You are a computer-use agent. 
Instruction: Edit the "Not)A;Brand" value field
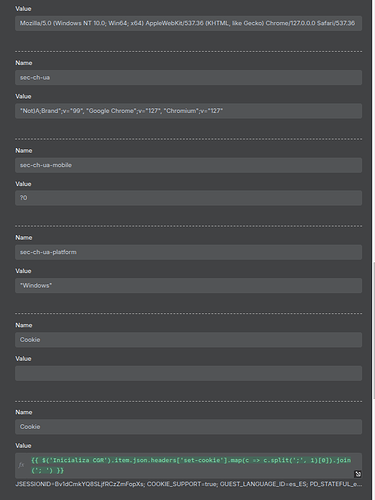(188, 111)
